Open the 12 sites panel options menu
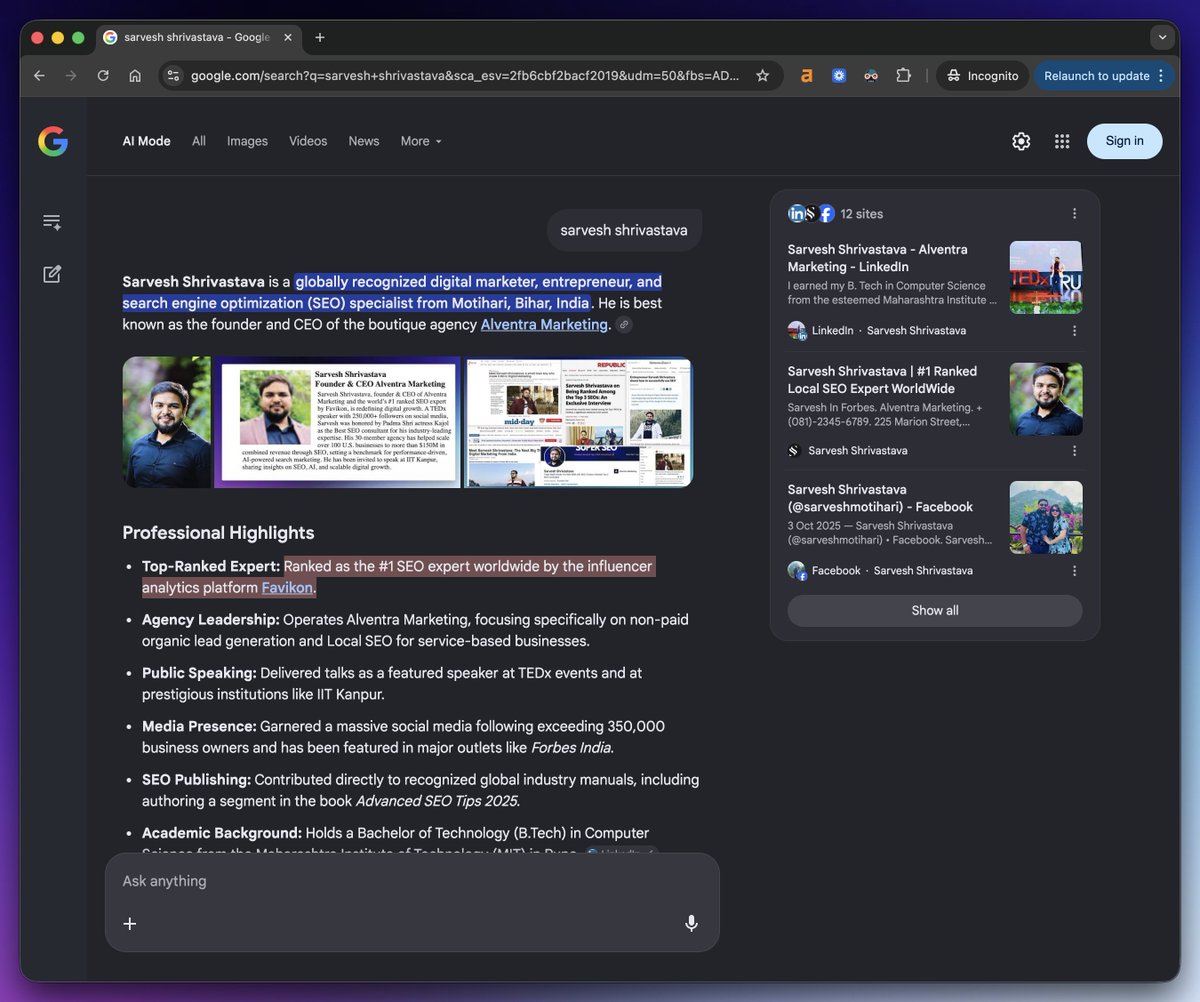 (1075, 213)
